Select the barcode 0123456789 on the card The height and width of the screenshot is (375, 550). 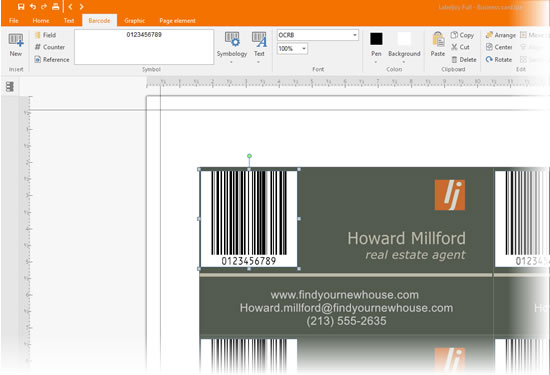pyautogui.click(x=249, y=219)
